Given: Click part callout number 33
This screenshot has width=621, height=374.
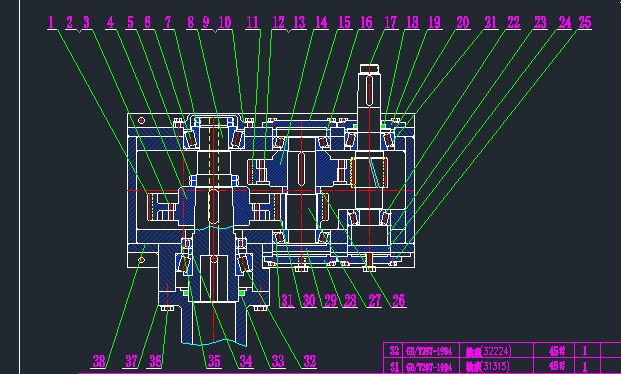Looking at the screenshot, I should click(x=278, y=361).
